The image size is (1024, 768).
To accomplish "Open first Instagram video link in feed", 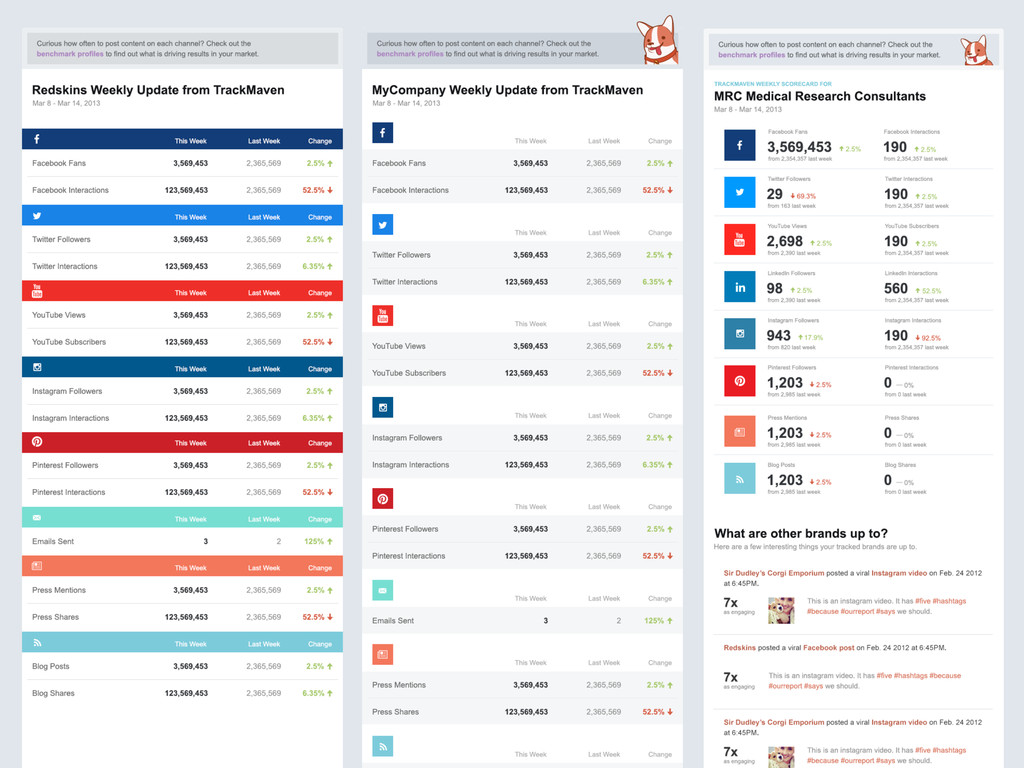I will coord(899,573).
